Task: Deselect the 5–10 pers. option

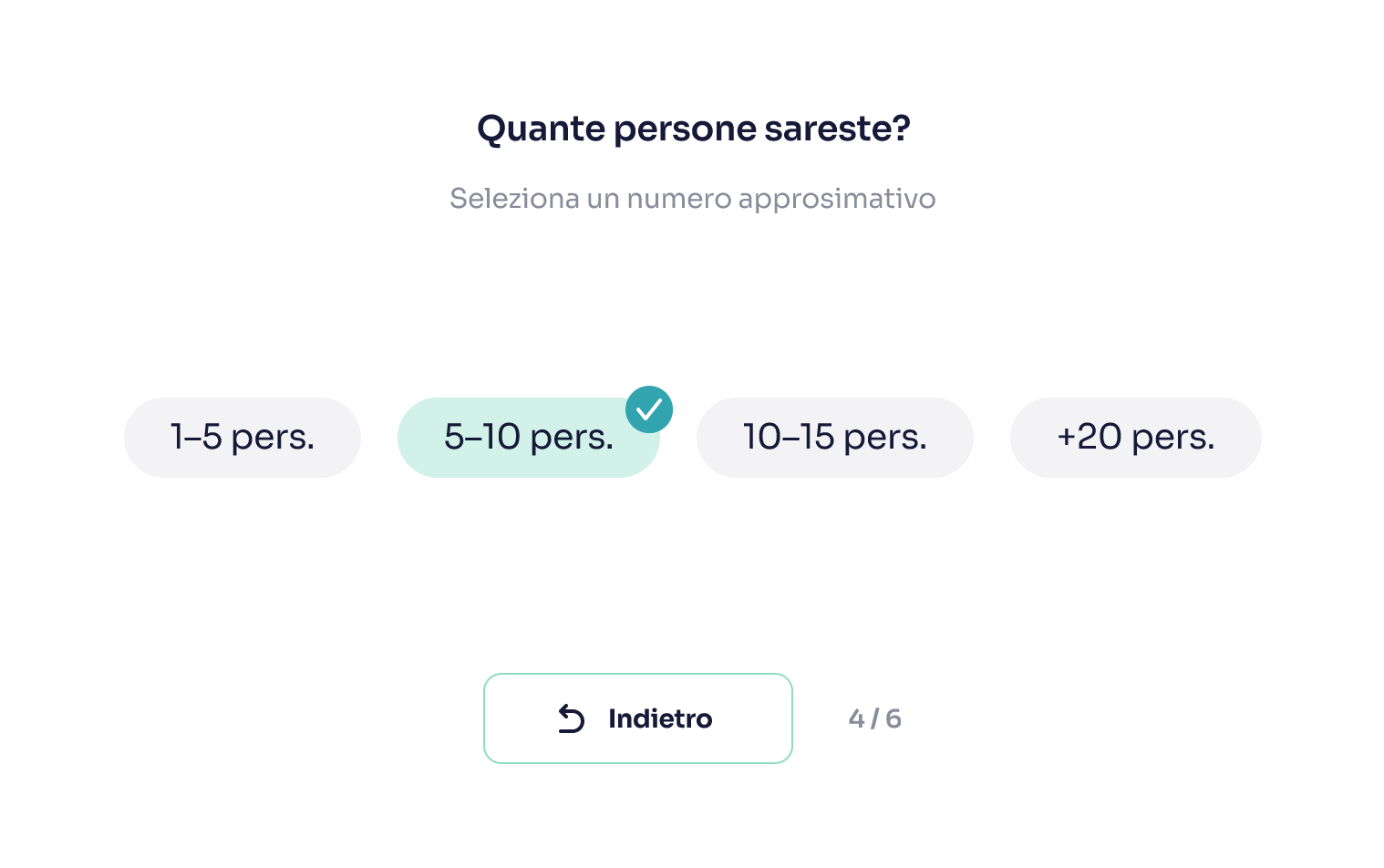Action: point(529,438)
